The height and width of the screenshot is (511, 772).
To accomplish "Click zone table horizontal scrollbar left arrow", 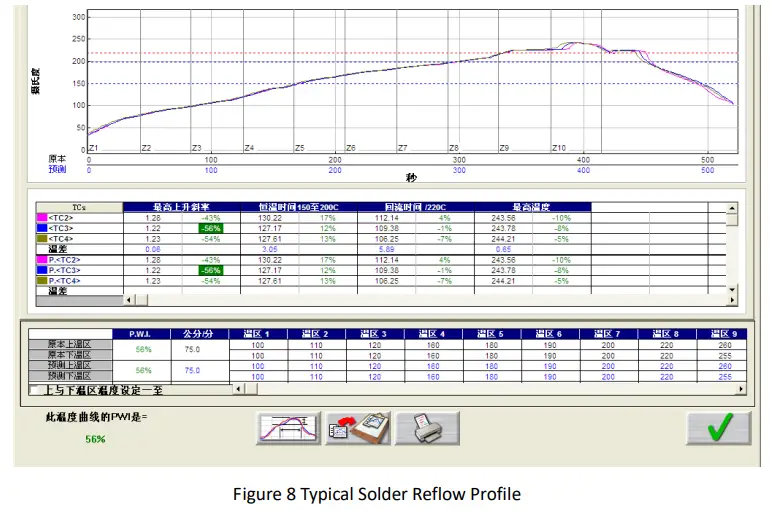I will (238, 389).
